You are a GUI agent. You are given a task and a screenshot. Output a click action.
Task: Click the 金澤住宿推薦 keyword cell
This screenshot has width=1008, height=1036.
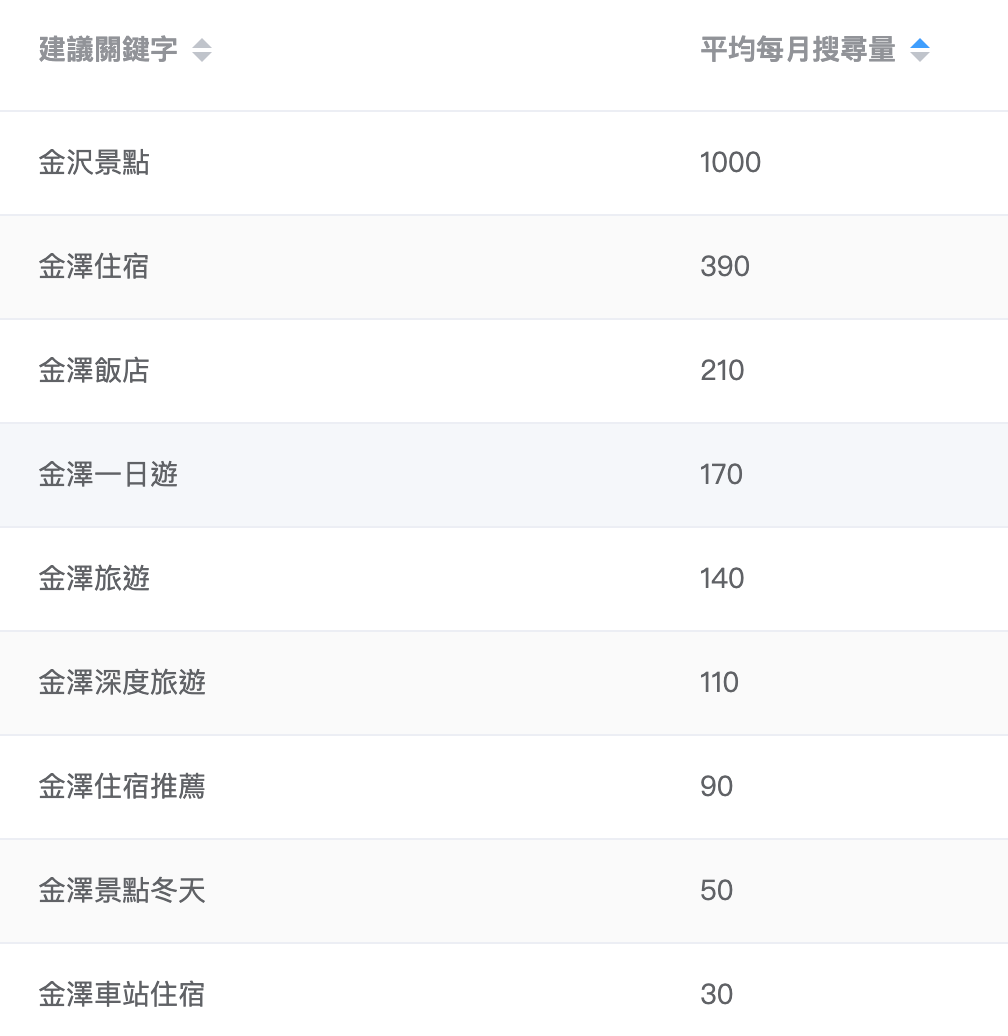pyautogui.click(x=122, y=787)
